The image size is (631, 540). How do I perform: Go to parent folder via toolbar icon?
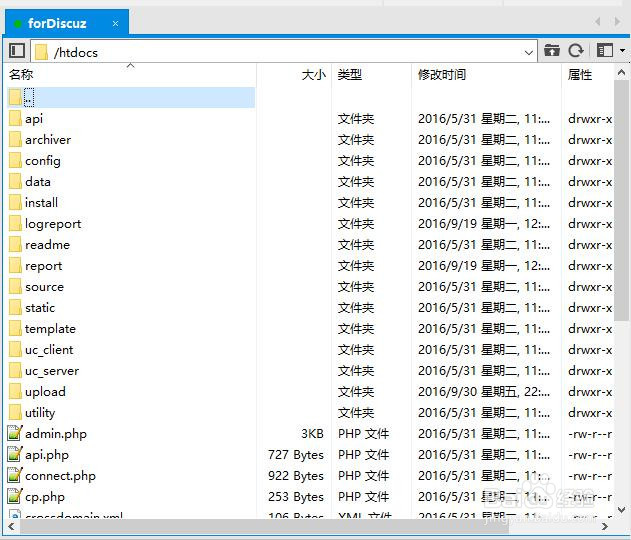pos(552,51)
